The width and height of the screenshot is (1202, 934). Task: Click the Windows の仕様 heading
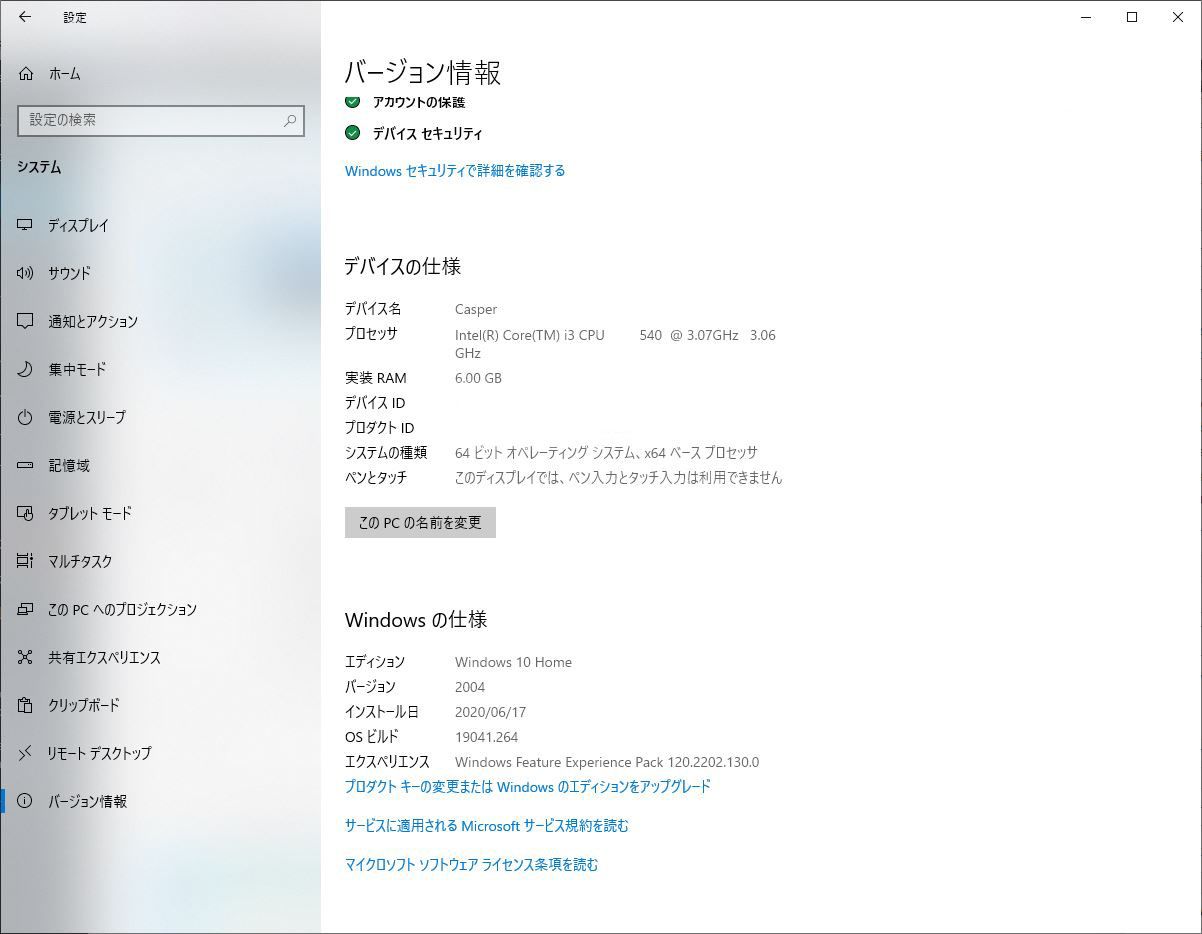point(416,620)
